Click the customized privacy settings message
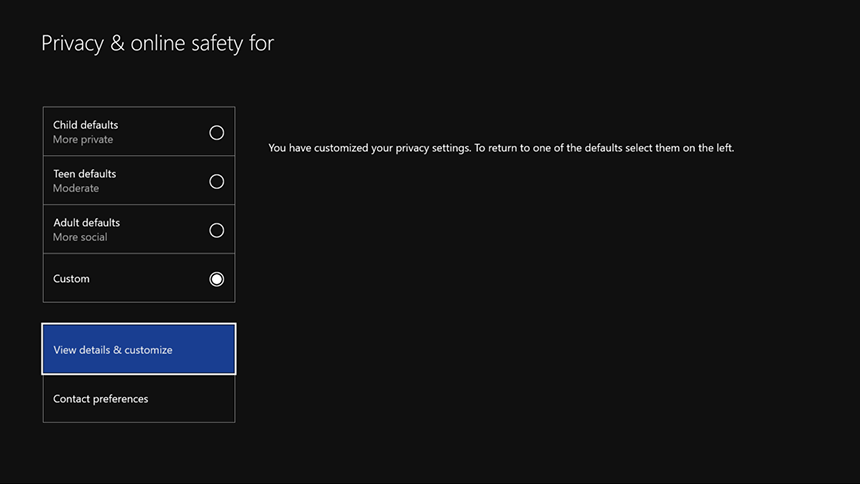This screenshot has height=484, width=860. pyautogui.click(x=501, y=148)
